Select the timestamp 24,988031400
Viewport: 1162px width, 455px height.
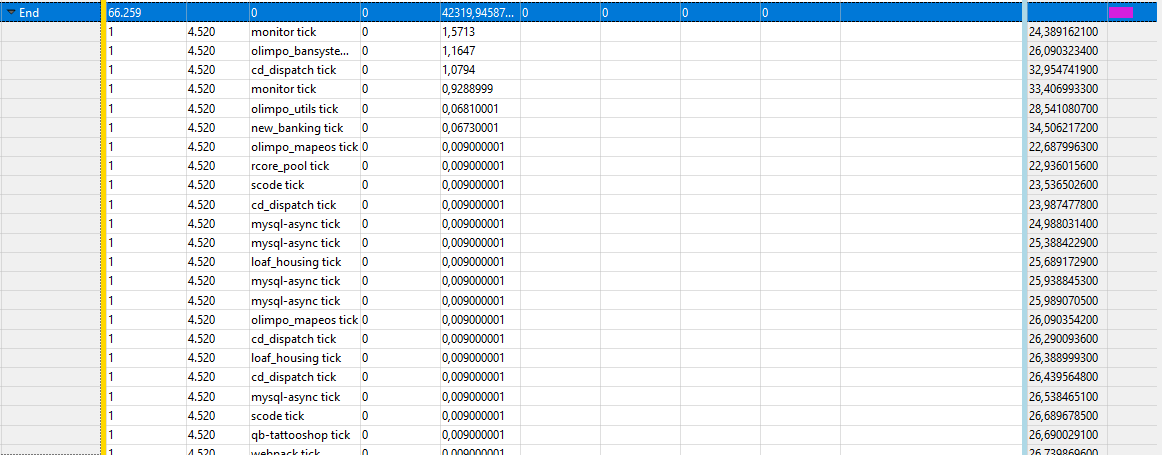[x=1064, y=224]
